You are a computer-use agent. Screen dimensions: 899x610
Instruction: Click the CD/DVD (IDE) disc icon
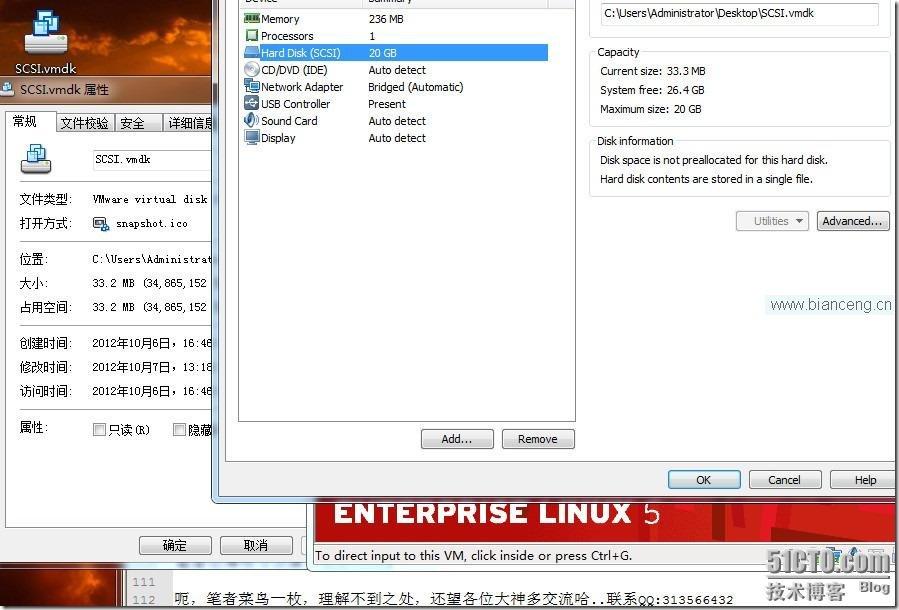click(252, 69)
